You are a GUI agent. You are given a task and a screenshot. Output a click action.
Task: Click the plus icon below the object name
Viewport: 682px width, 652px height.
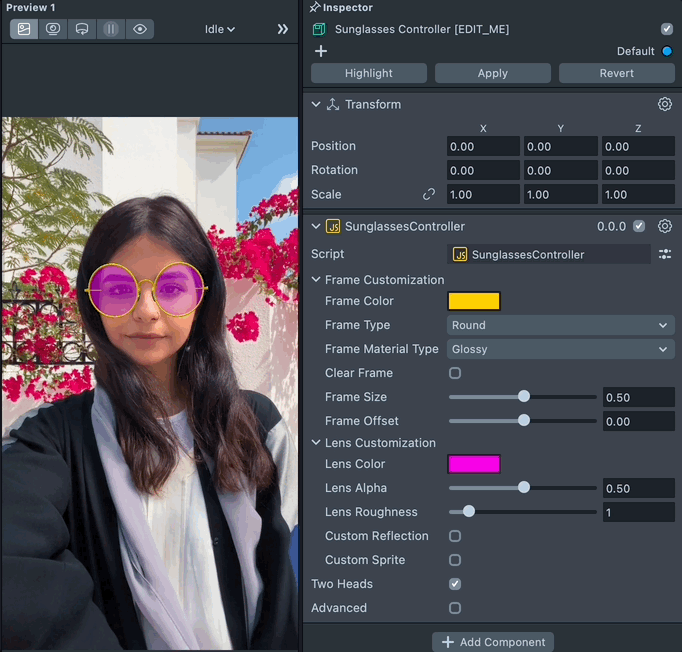click(321, 51)
